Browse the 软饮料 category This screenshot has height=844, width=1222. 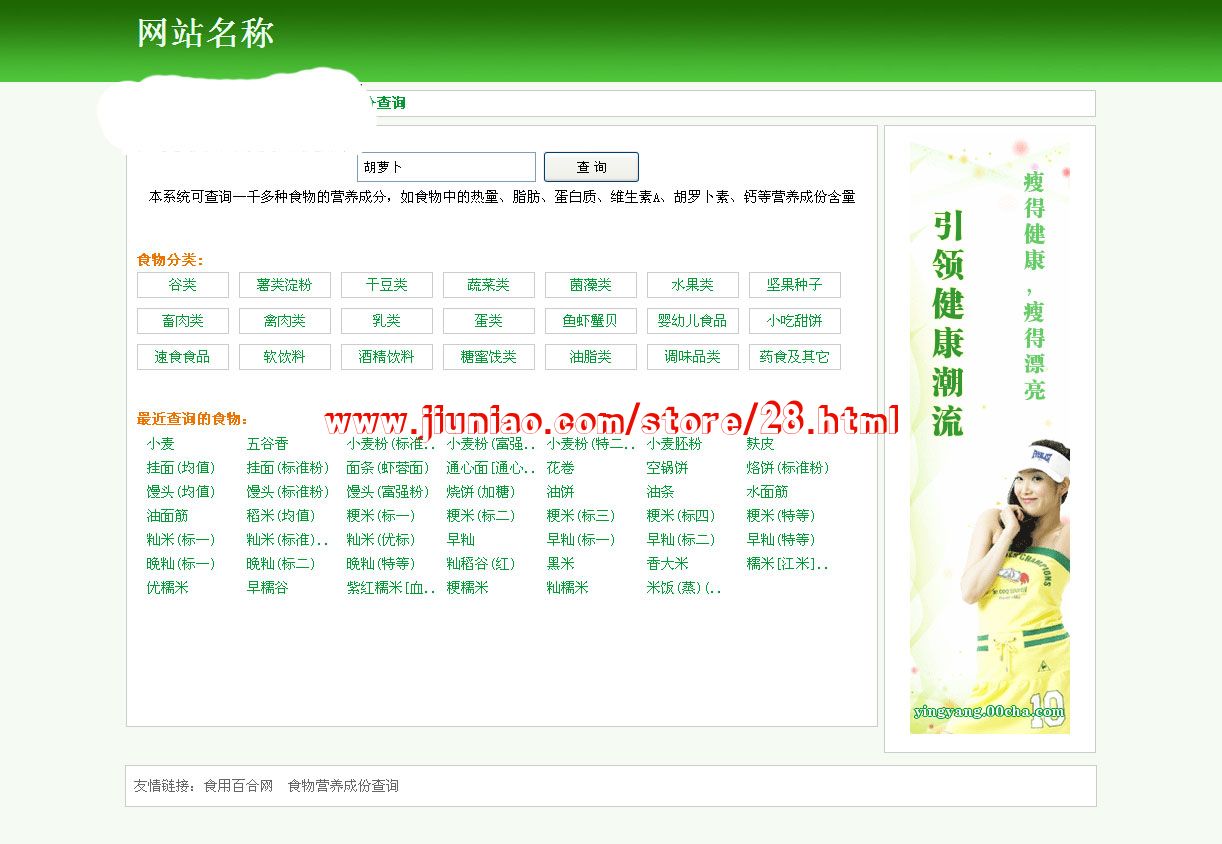click(x=285, y=357)
